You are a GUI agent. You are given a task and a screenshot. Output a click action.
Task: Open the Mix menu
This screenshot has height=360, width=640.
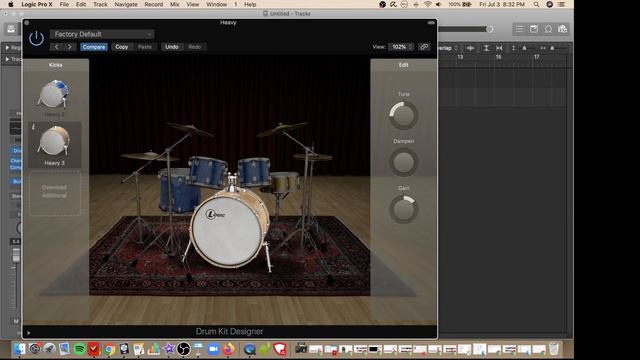tap(175, 4)
